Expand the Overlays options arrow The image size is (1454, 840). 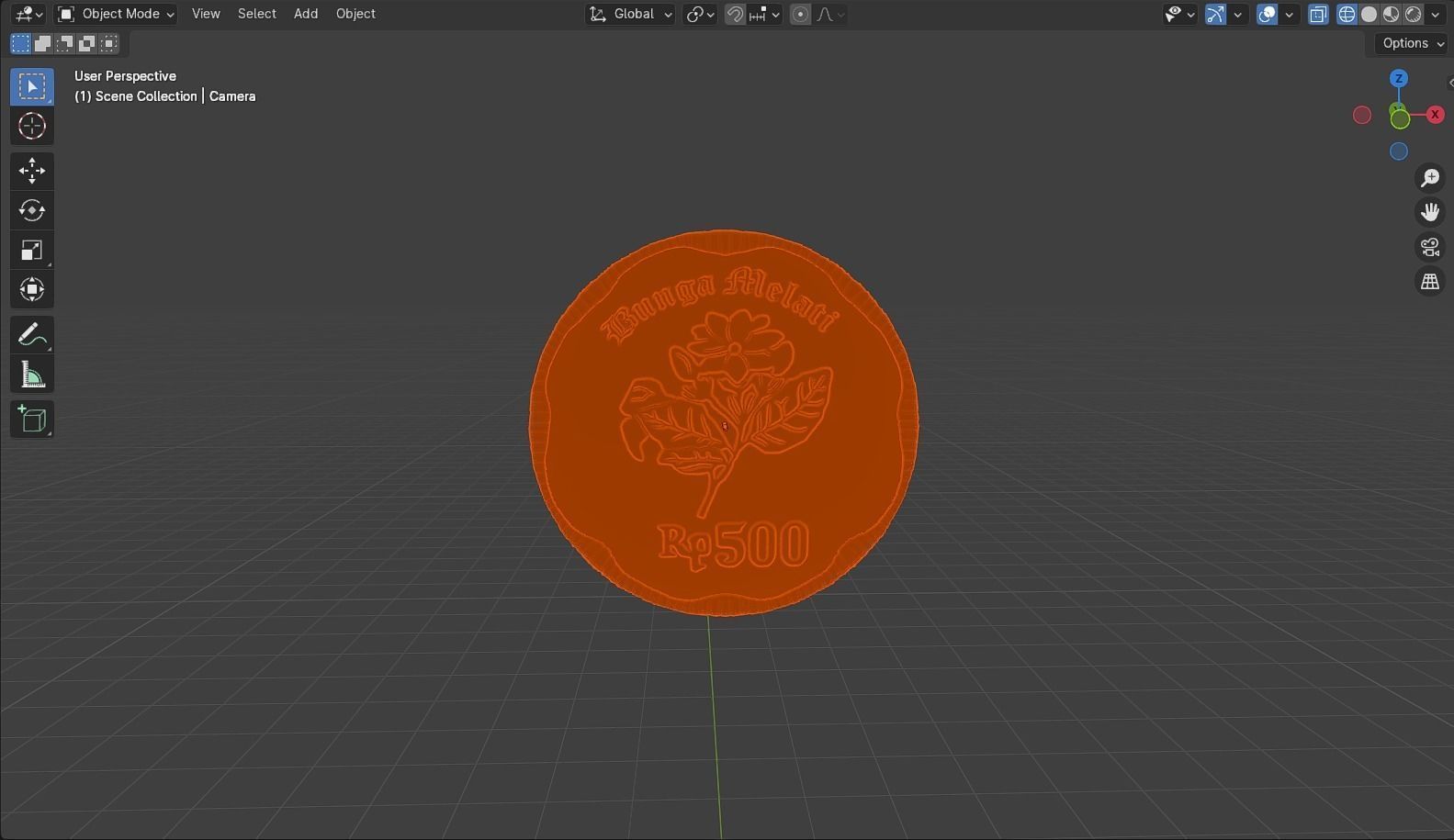[1290, 14]
